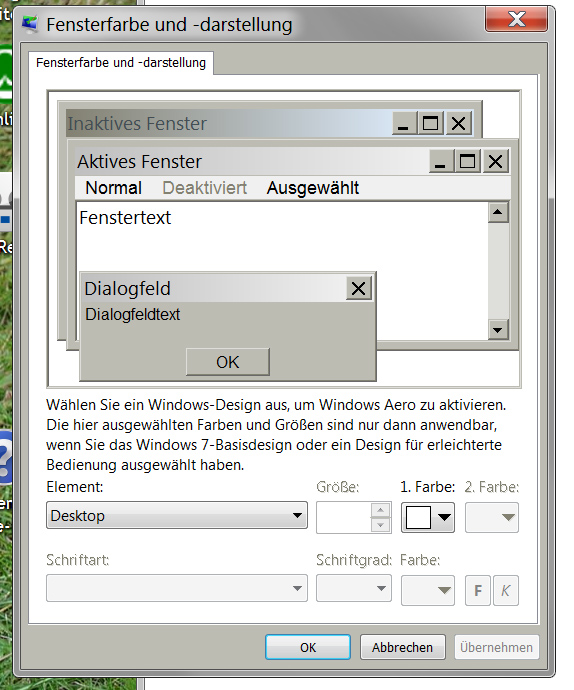Viewport: 574px width, 690px height.
Task: Open the 1. Farbe color picker arrow
Action: 444,517
